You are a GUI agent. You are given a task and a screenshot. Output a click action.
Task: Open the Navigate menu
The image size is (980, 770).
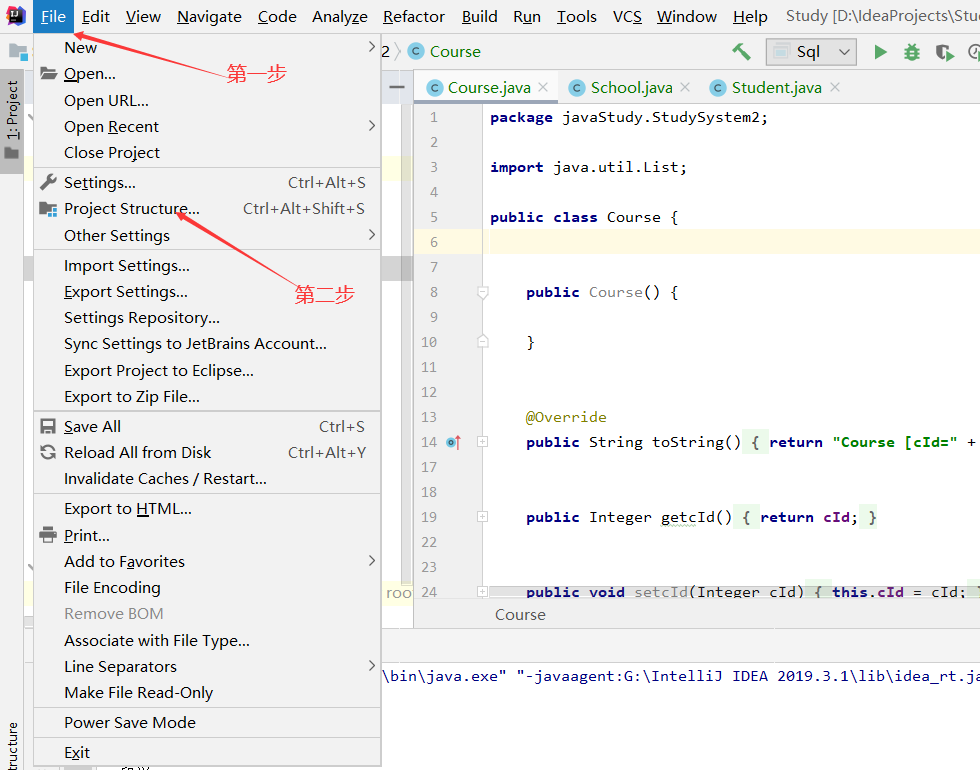tap(209, 16)
